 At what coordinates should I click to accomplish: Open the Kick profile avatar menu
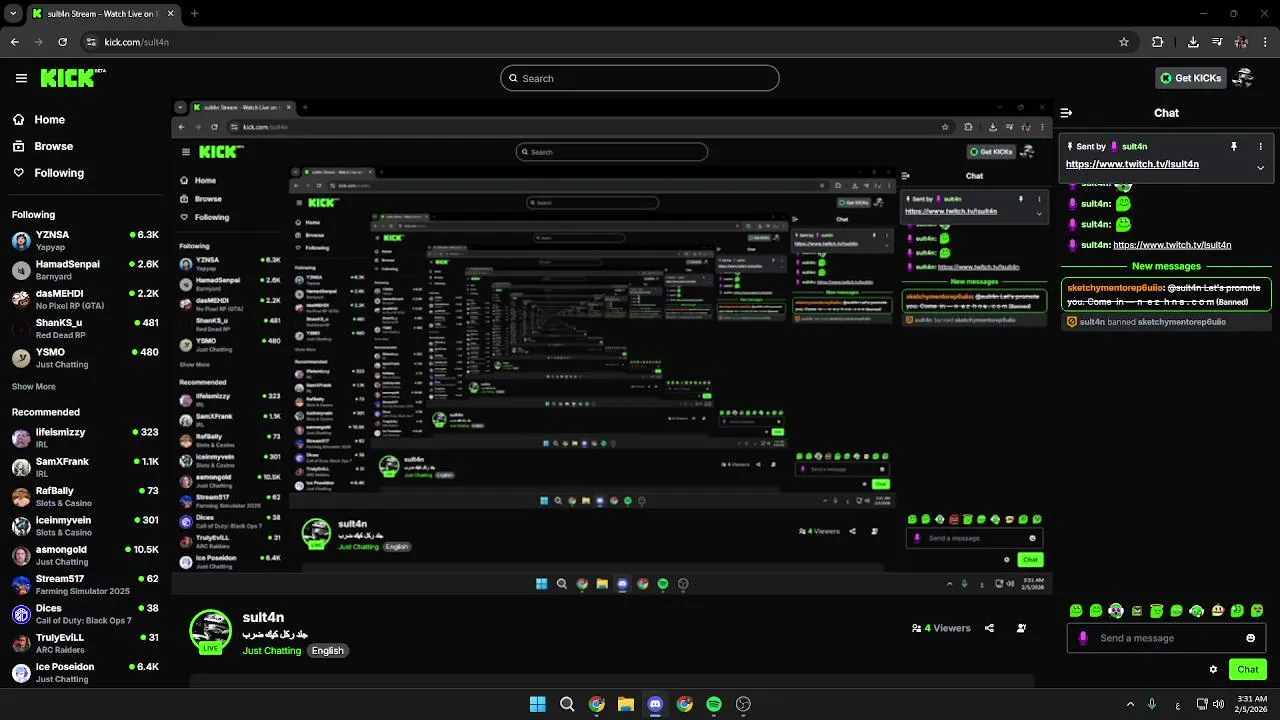point(1244,78)
